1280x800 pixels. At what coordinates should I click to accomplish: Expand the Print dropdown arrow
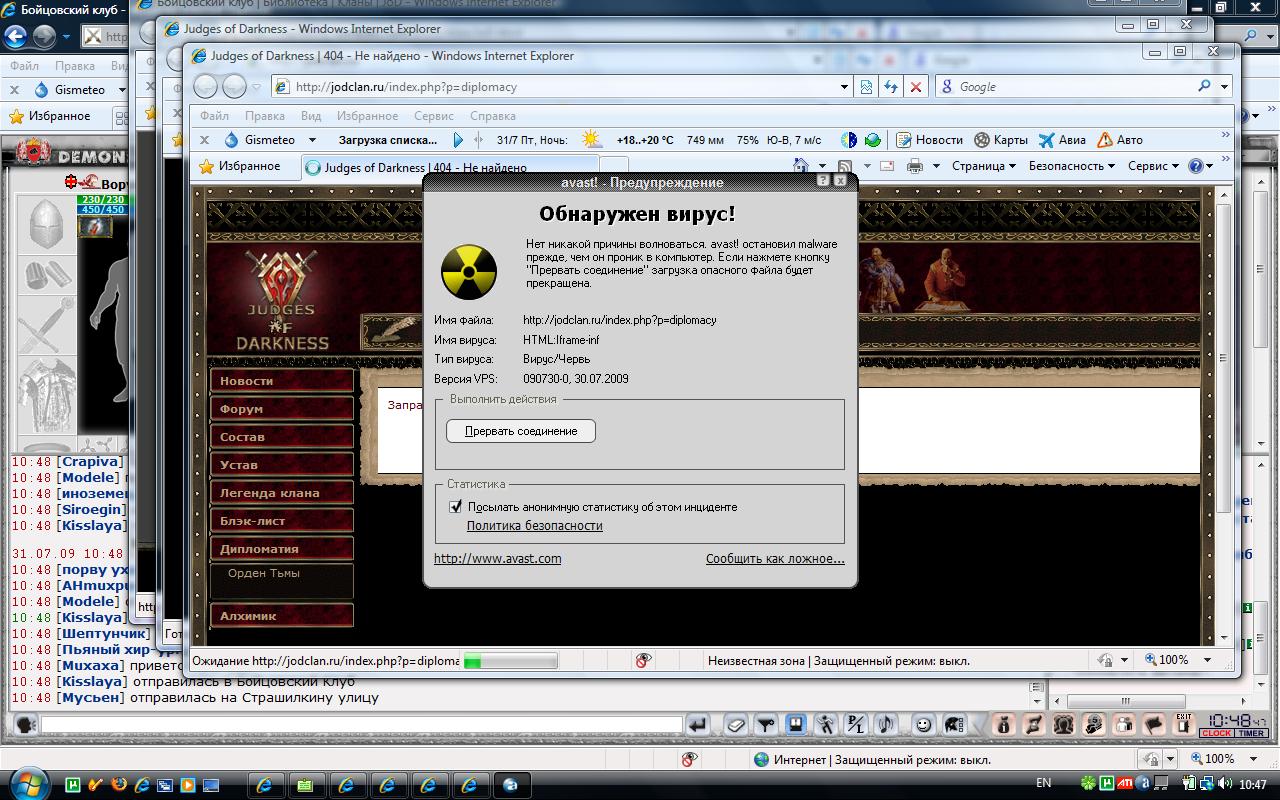click(936, 166)
